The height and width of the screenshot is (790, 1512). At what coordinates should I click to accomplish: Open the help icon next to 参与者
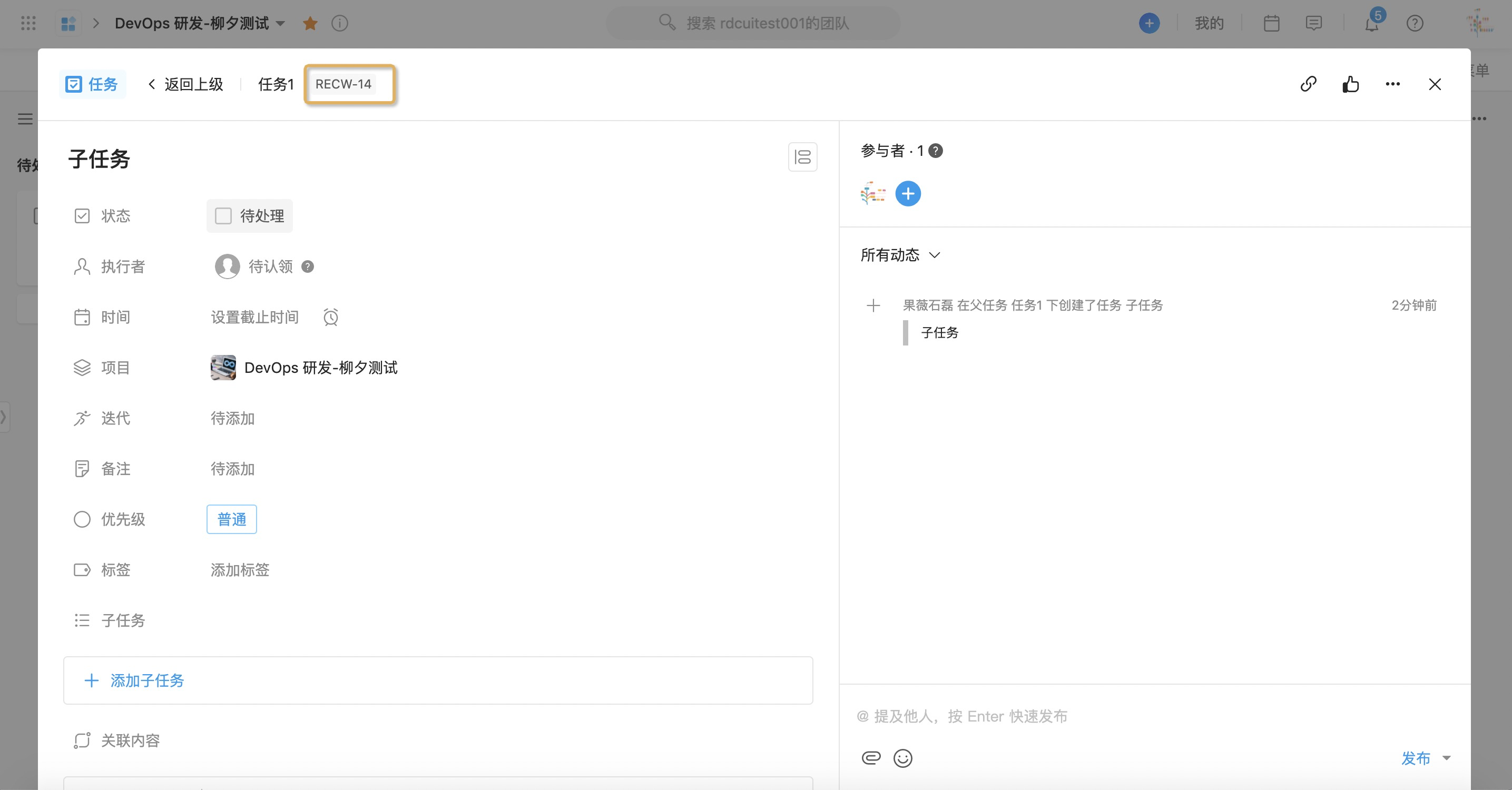coord(936,151)
